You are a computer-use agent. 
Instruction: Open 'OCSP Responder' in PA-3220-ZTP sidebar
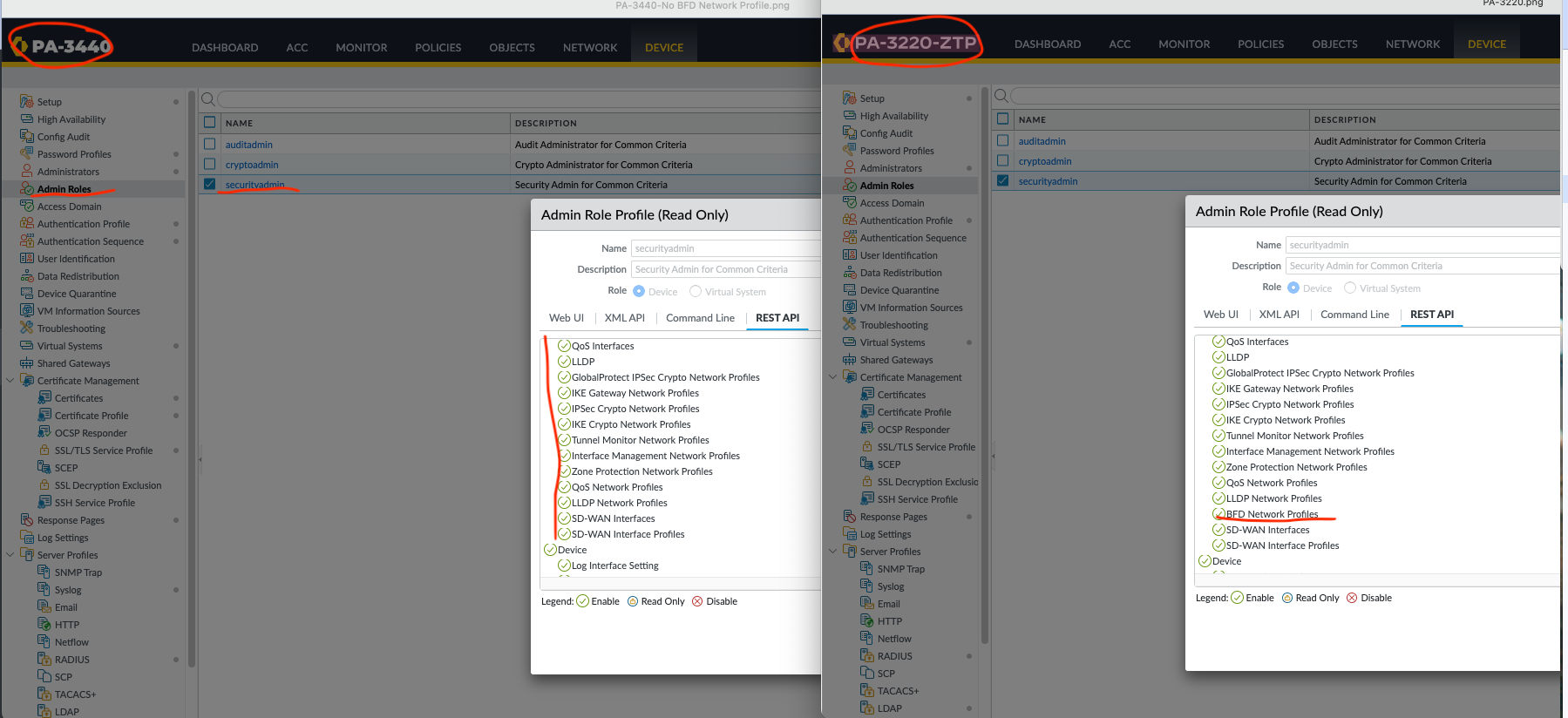913,430
